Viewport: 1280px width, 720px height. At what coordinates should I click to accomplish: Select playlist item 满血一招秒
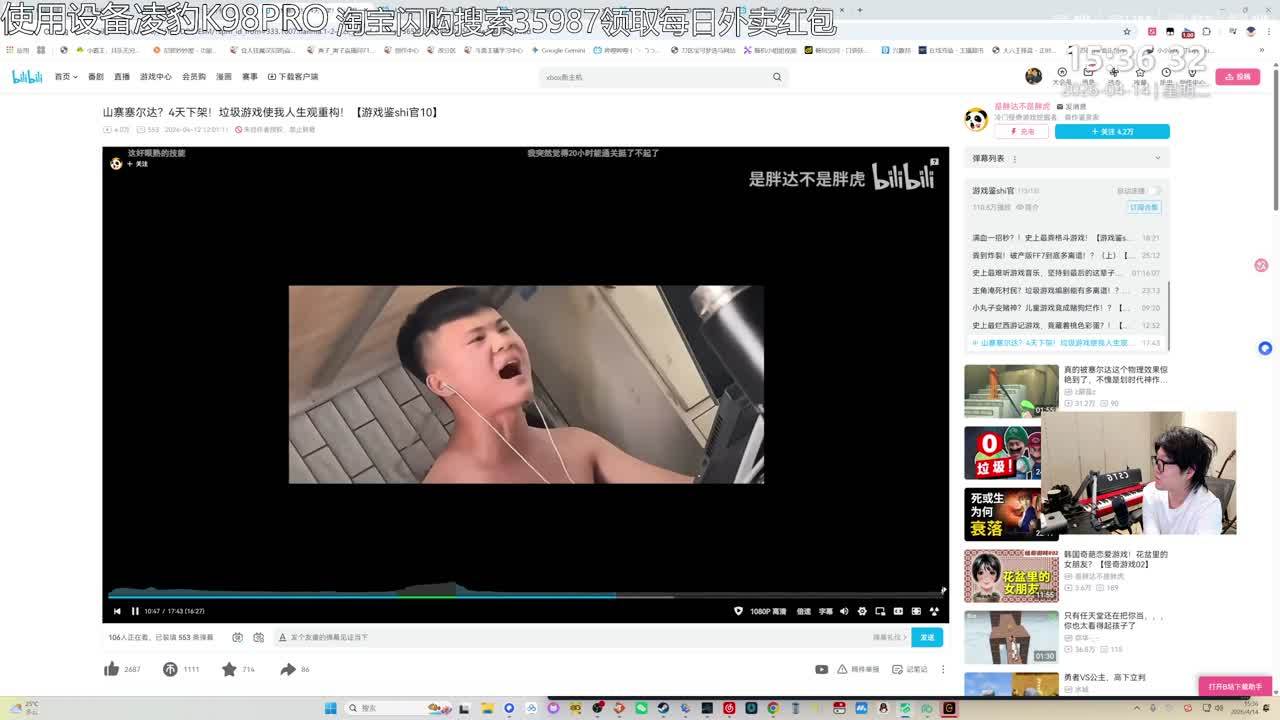(x=1066, y=238)
